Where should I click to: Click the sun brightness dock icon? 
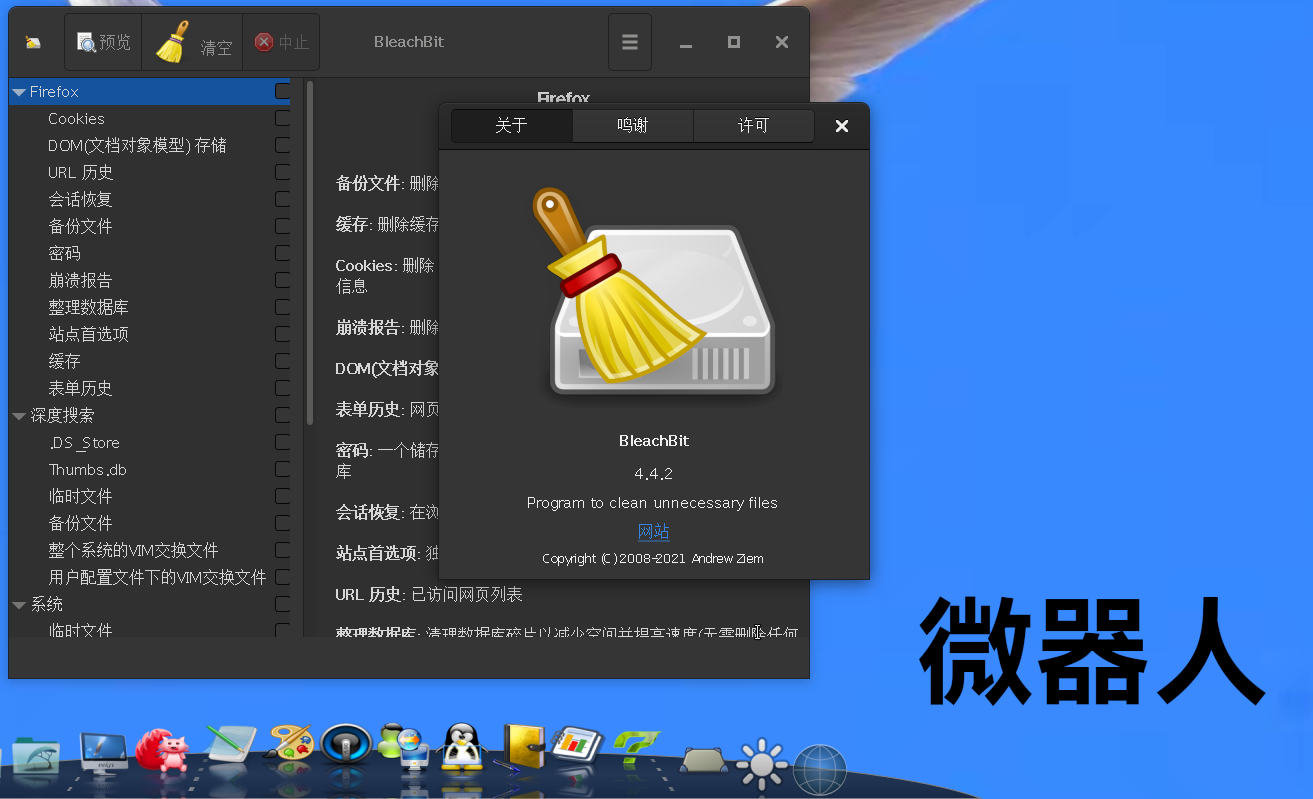(762, 765)
